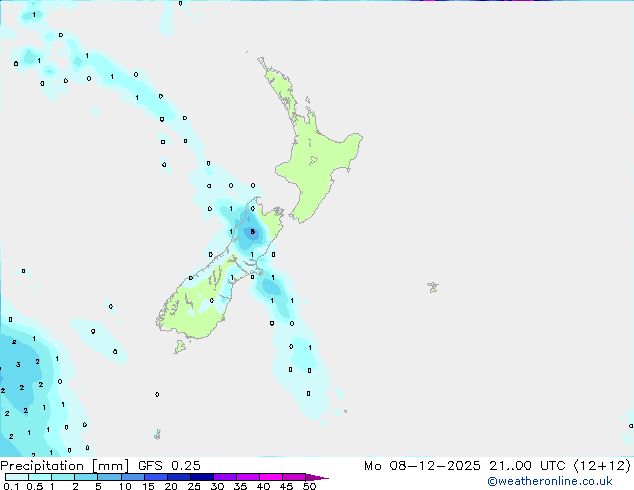Click the forecast date 'Mo 08-12-2025' text
This screenshot has width=634, height=490.
pyautogui.click(x=416, y=465)
